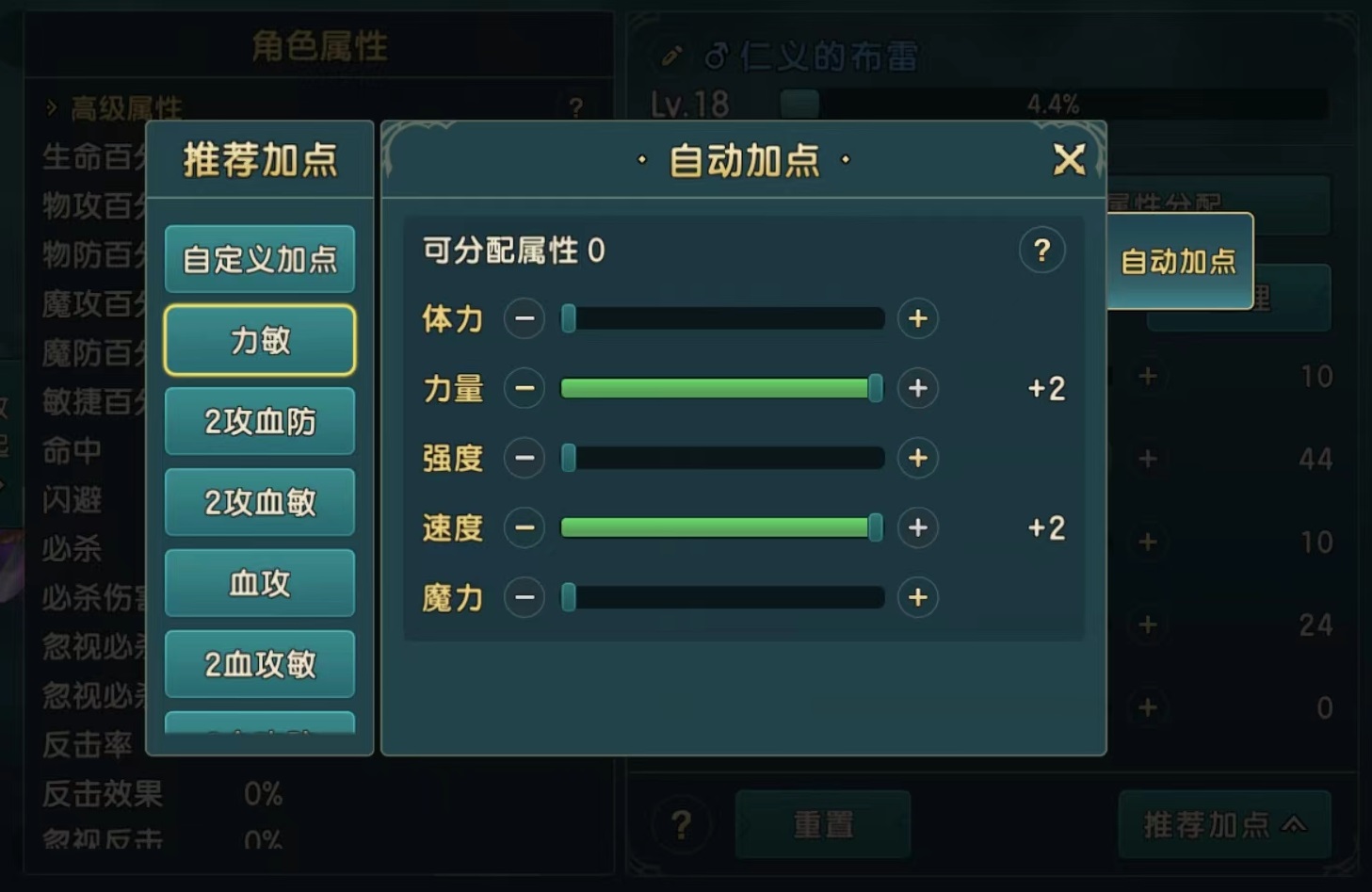Collapse the 推荐加点 dropdown button

[x=1224, y=825]
